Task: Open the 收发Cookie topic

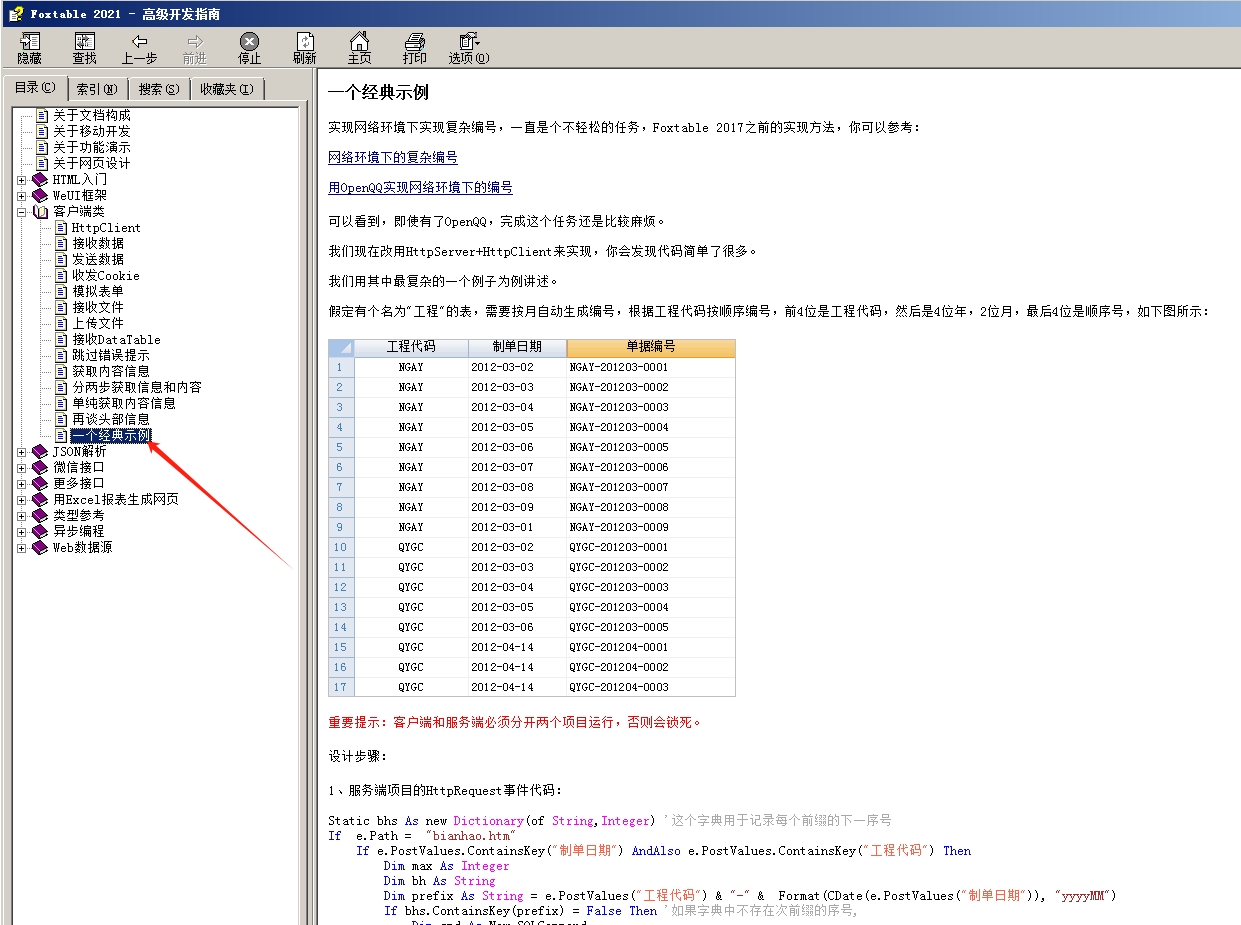Action: coord(106,276)
